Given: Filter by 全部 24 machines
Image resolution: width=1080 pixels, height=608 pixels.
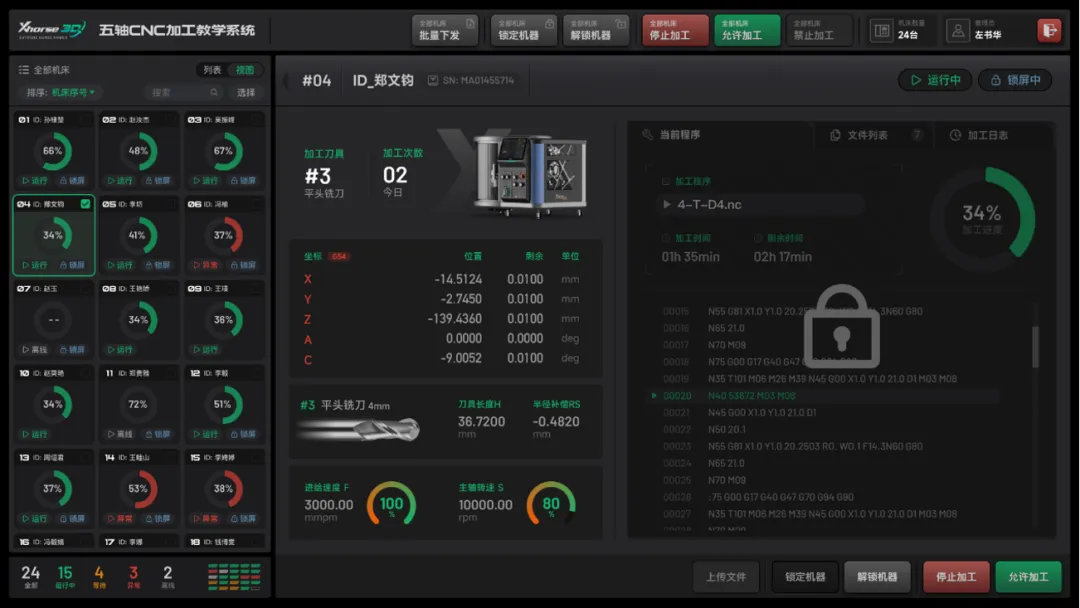Looking at the screenshot, I should click(30, 577).
